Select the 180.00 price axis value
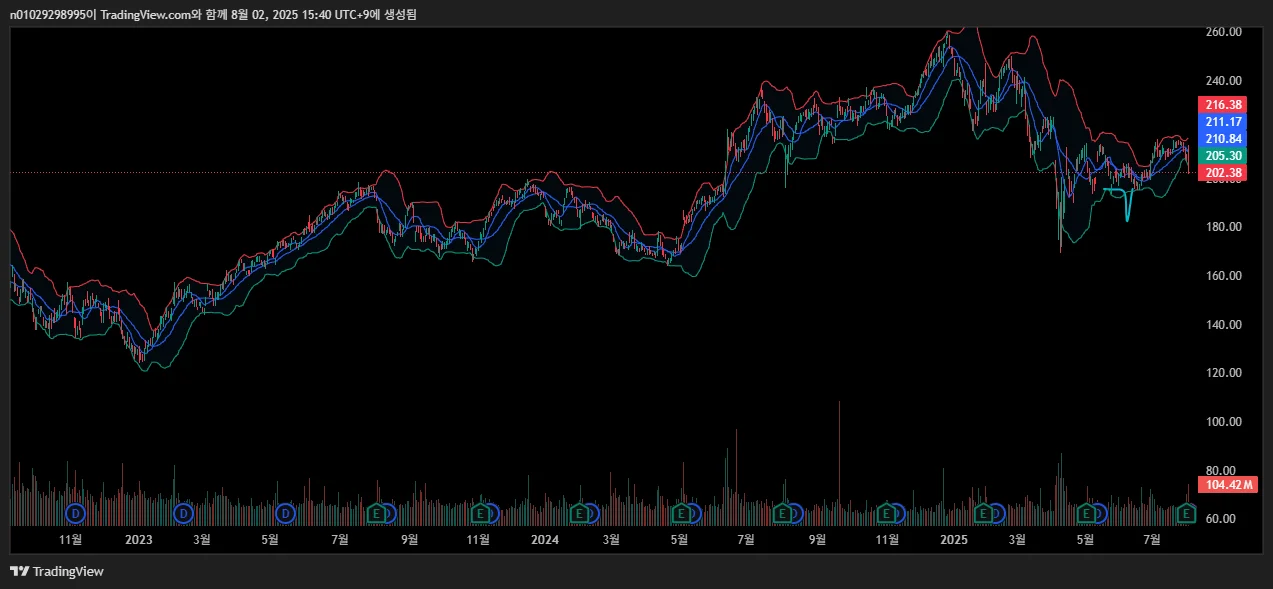The image size is (1273, 589). 1223,227
